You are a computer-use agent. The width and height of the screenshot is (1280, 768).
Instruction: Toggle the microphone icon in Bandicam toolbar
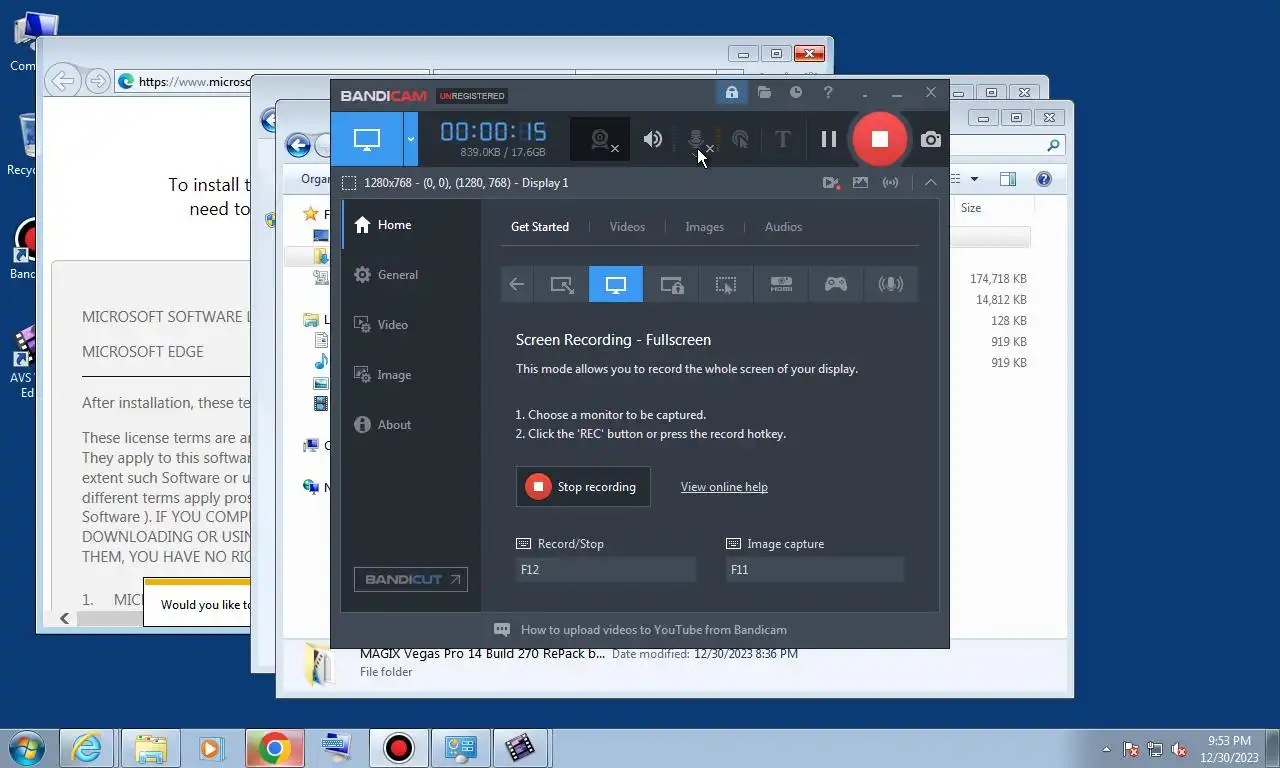(697, 139)
